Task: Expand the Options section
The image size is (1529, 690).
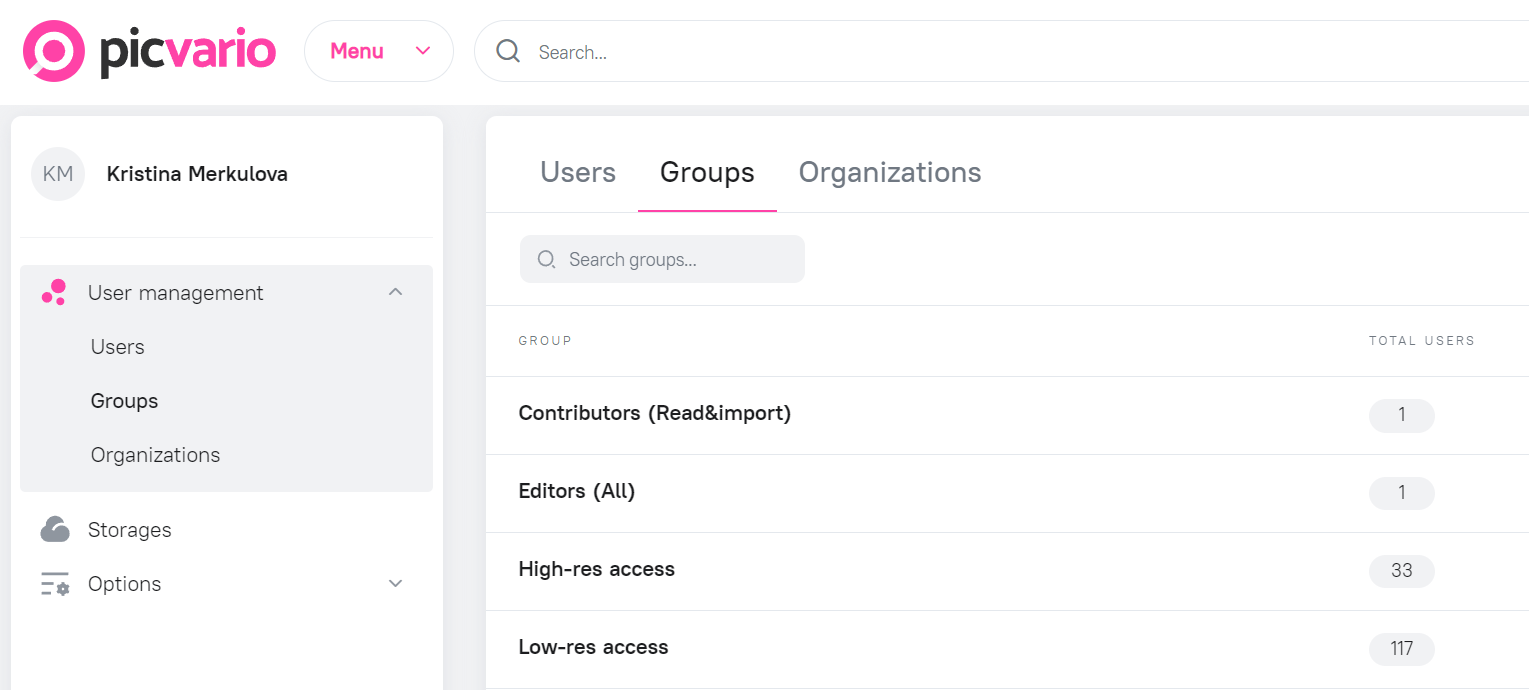Action: coord(395,583)
